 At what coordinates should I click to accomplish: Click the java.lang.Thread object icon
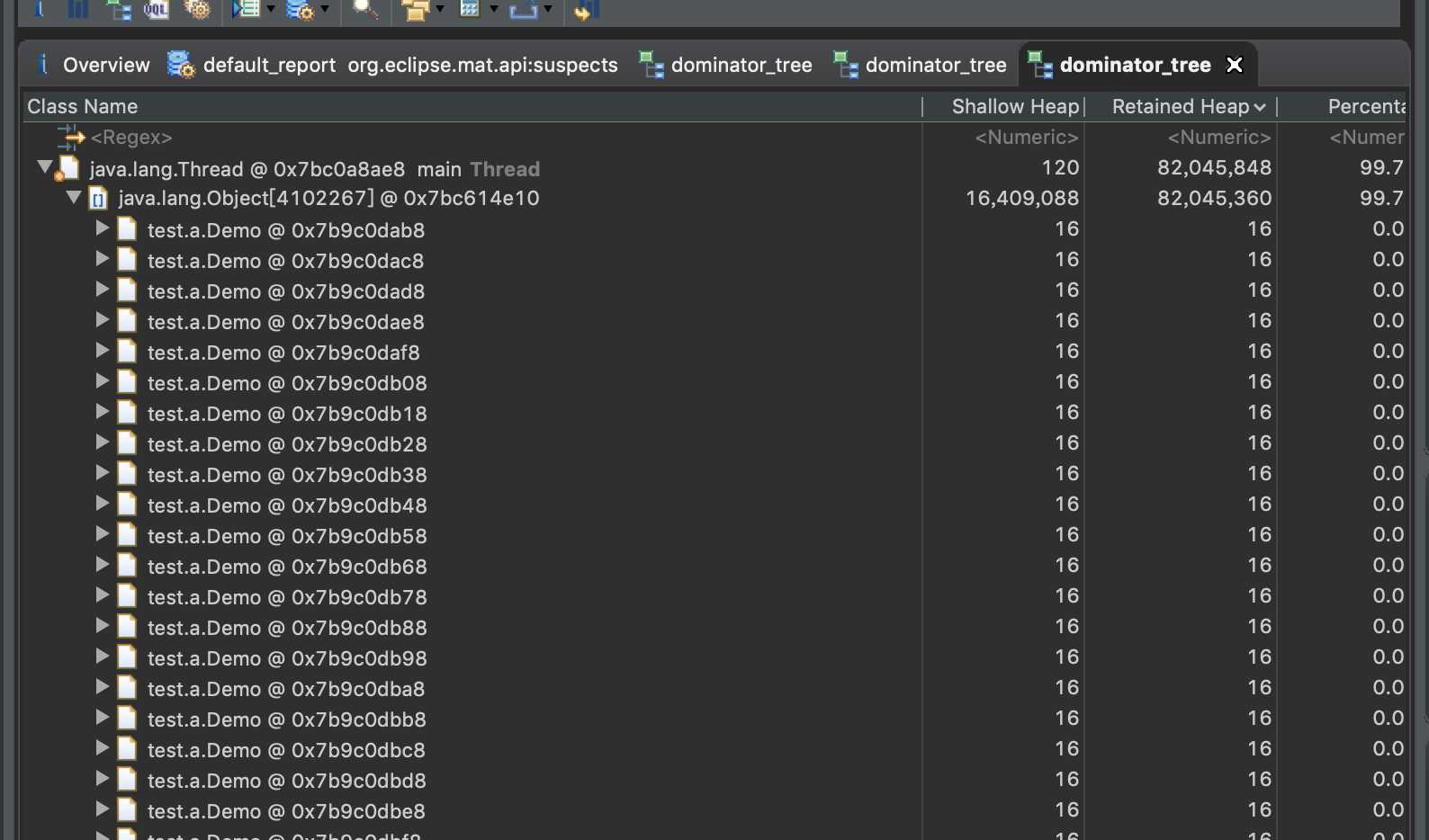(67, 168)
